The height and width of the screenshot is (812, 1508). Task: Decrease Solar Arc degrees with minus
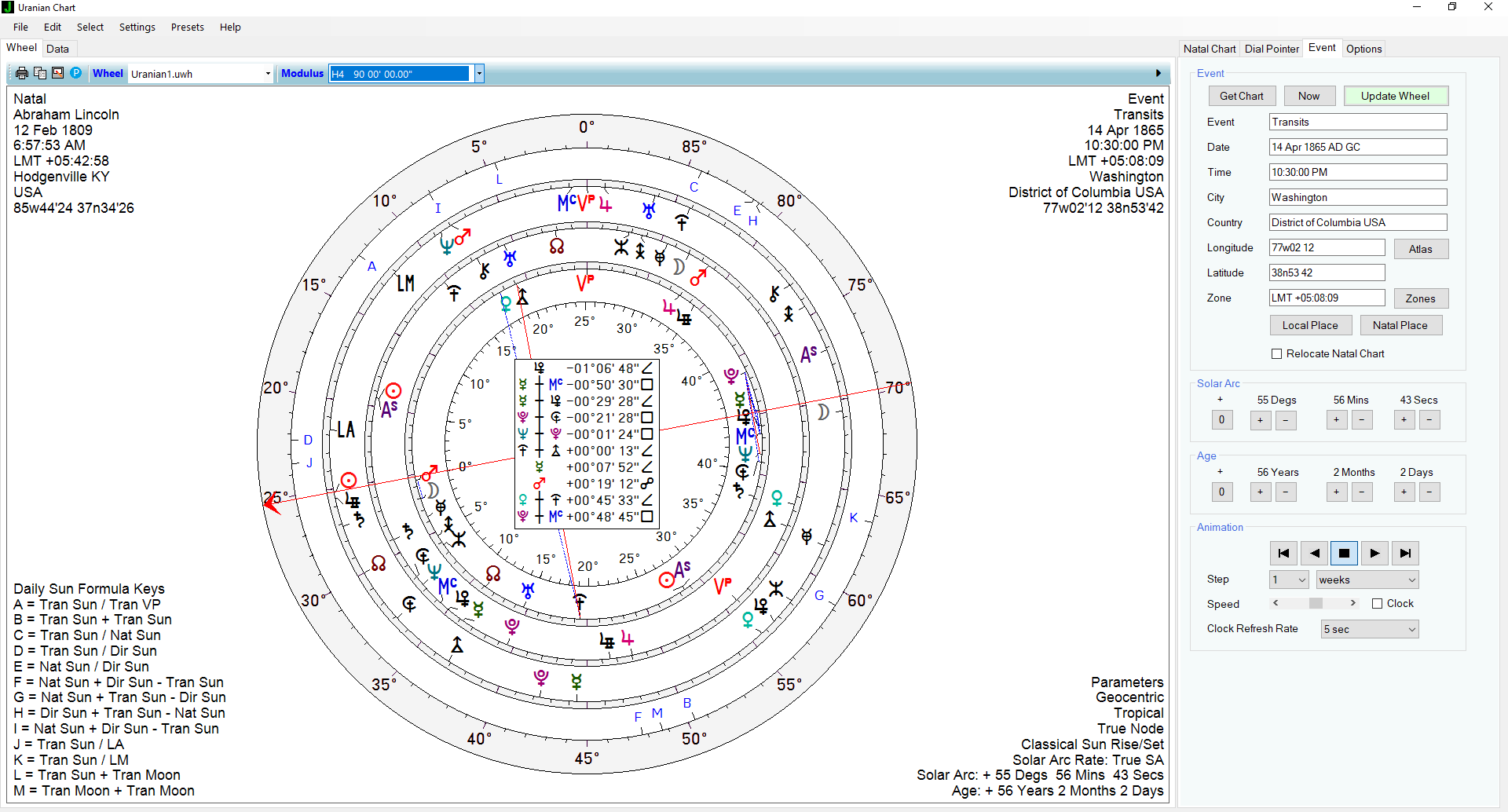(1286, 420)
